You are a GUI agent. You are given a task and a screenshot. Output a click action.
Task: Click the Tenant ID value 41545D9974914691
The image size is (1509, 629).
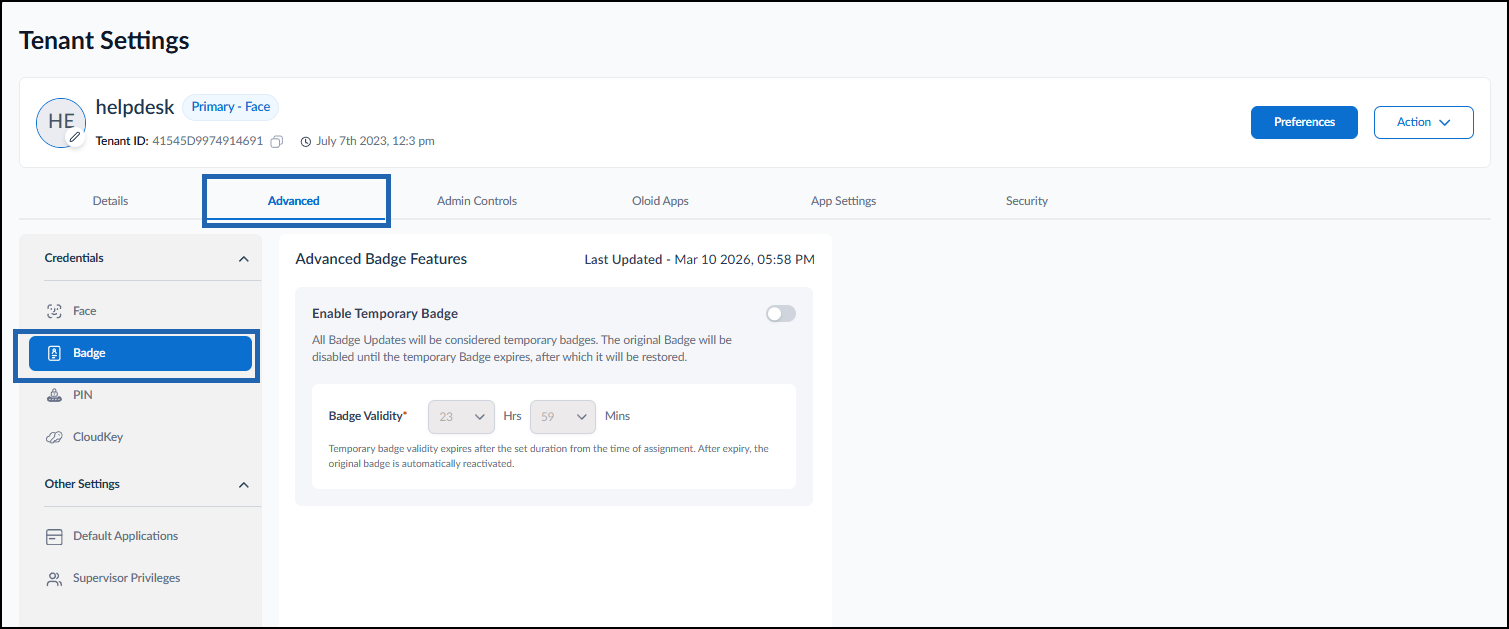click(x=208, y=141)
